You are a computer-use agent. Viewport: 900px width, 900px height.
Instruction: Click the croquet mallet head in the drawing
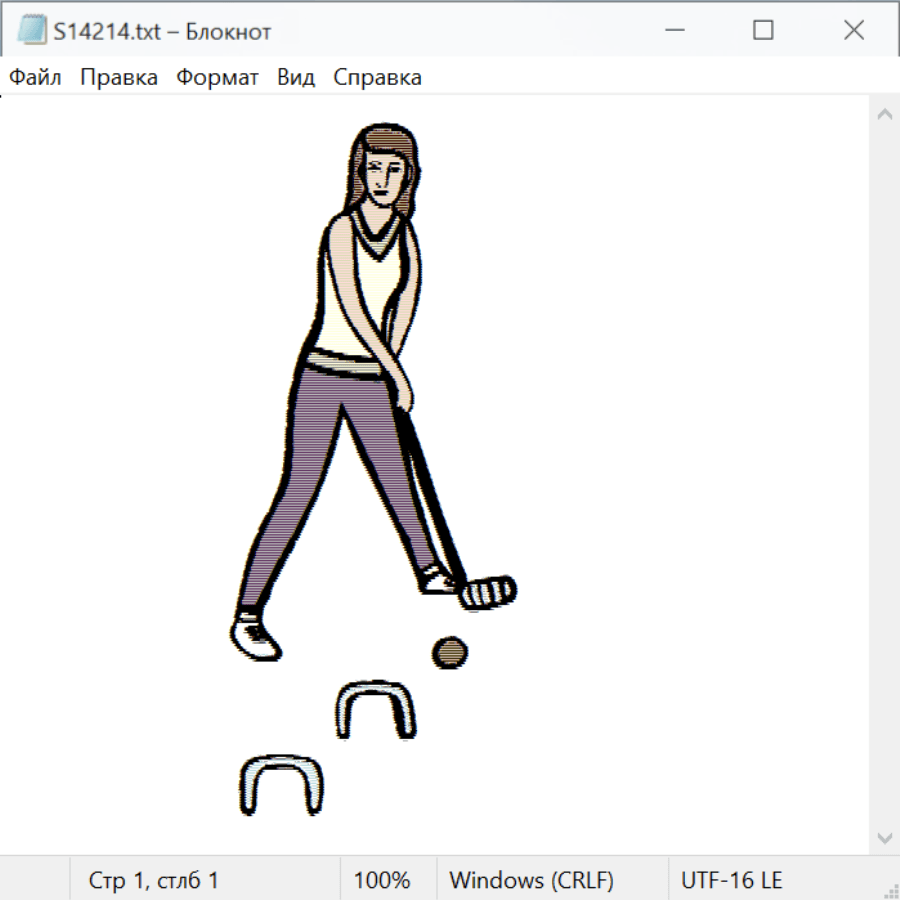click(488, 591)
